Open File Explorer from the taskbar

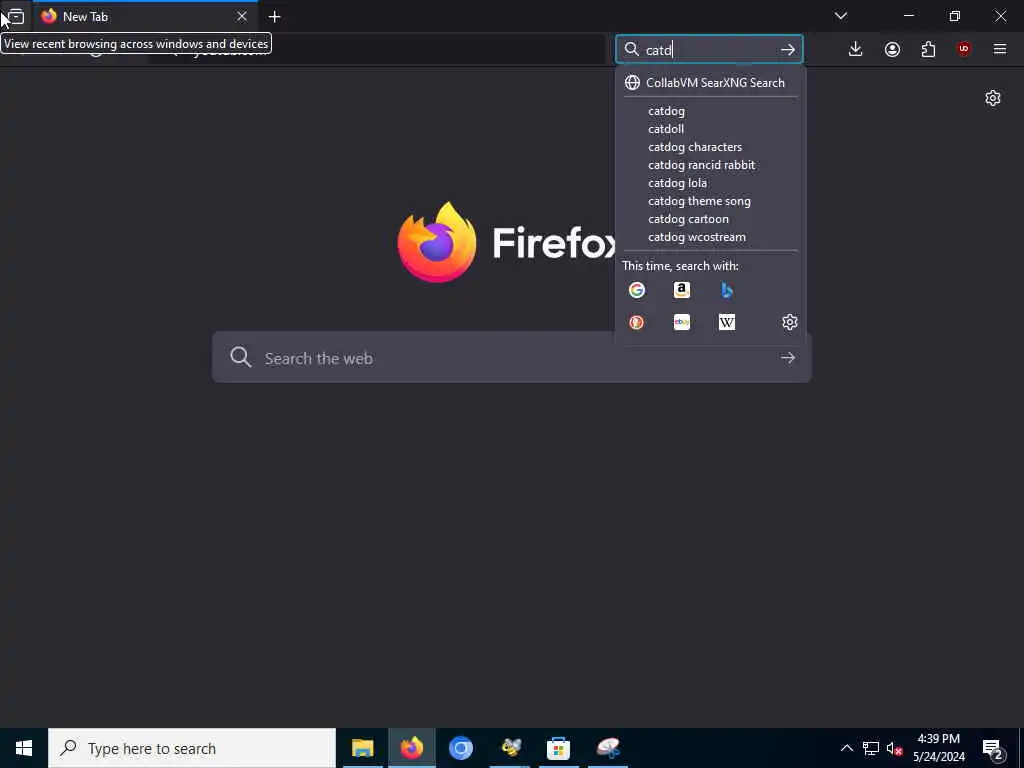(x=362, y=748)
